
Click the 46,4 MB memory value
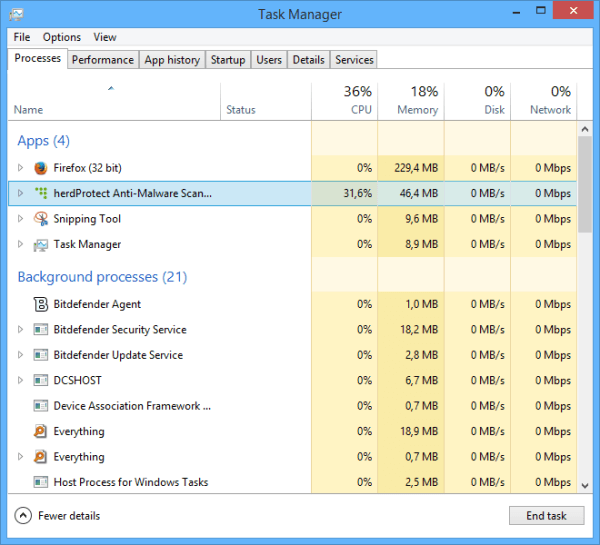click(x=419, y=193)
